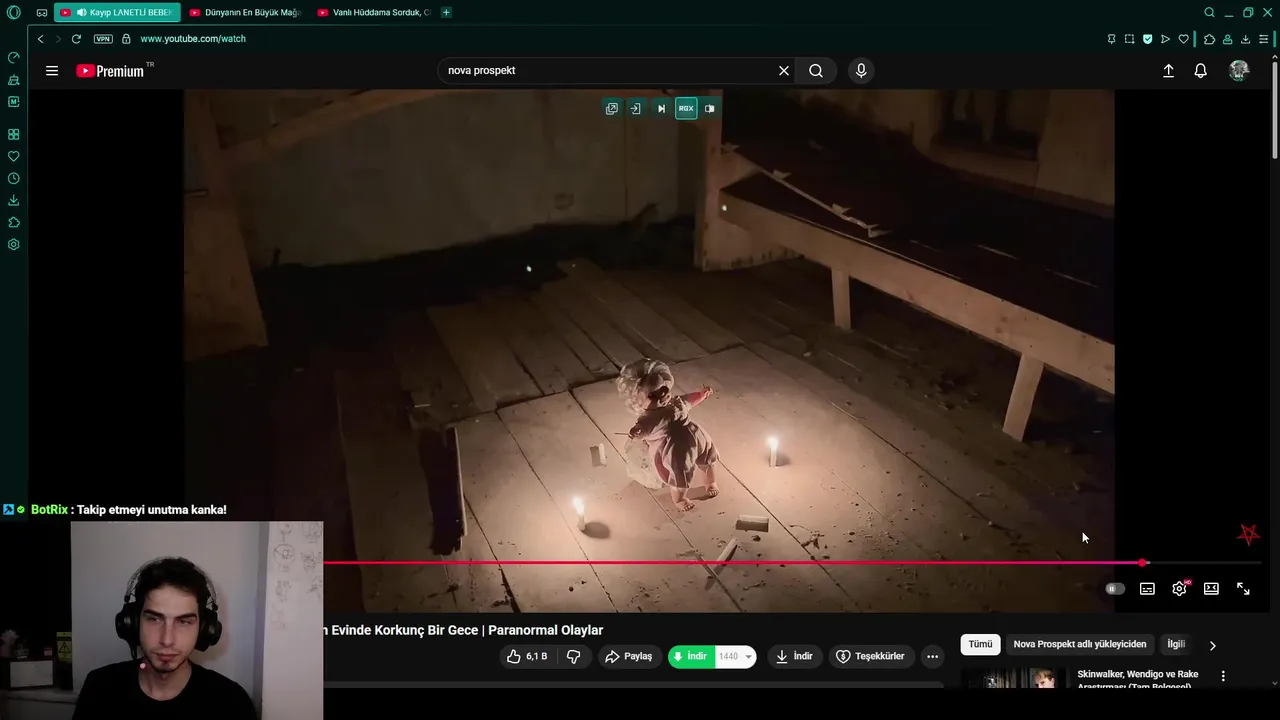Toggle the ad blocker shield

coord(1147,39)
